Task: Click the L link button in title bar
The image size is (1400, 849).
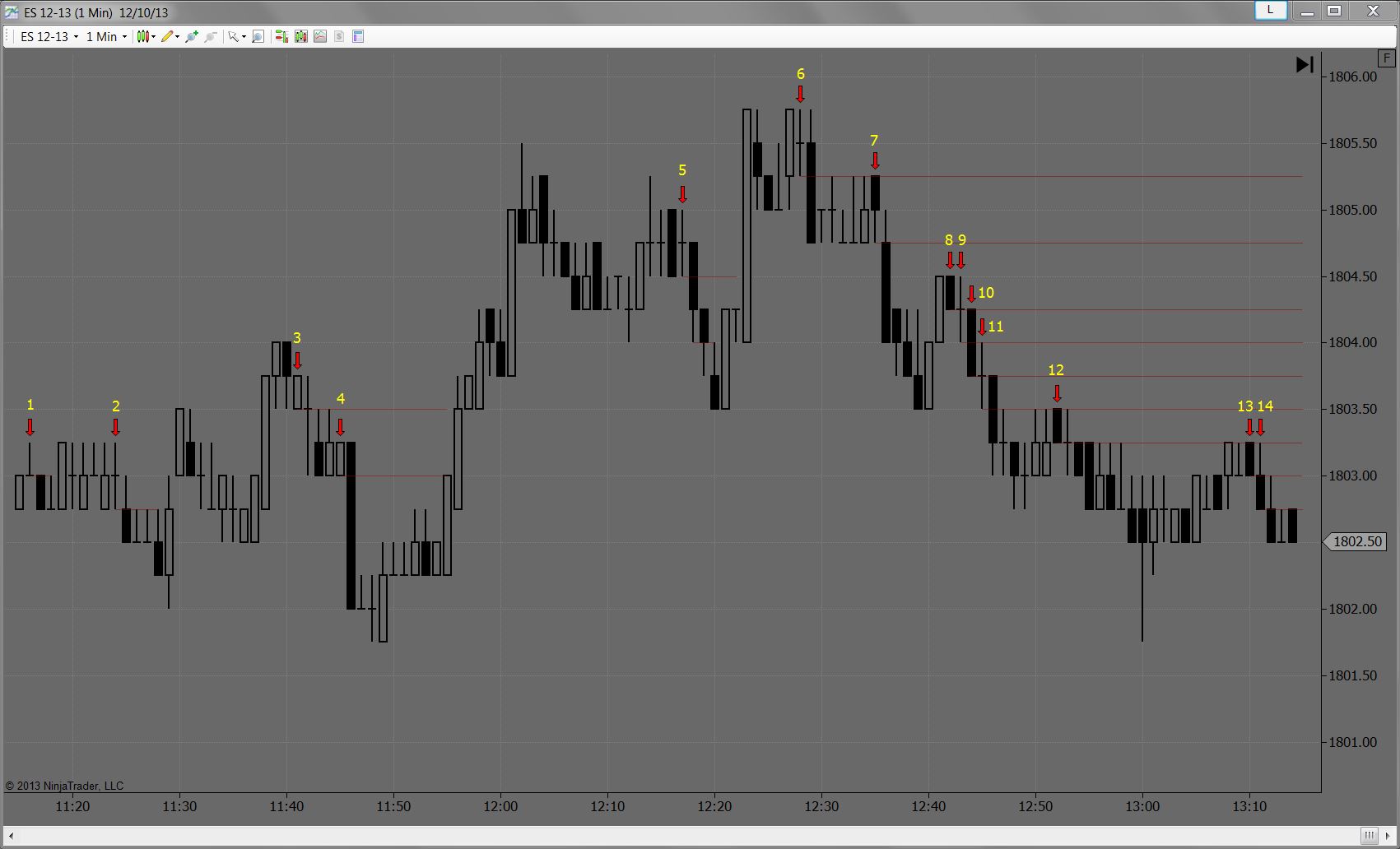Action: coord(1271,11)
